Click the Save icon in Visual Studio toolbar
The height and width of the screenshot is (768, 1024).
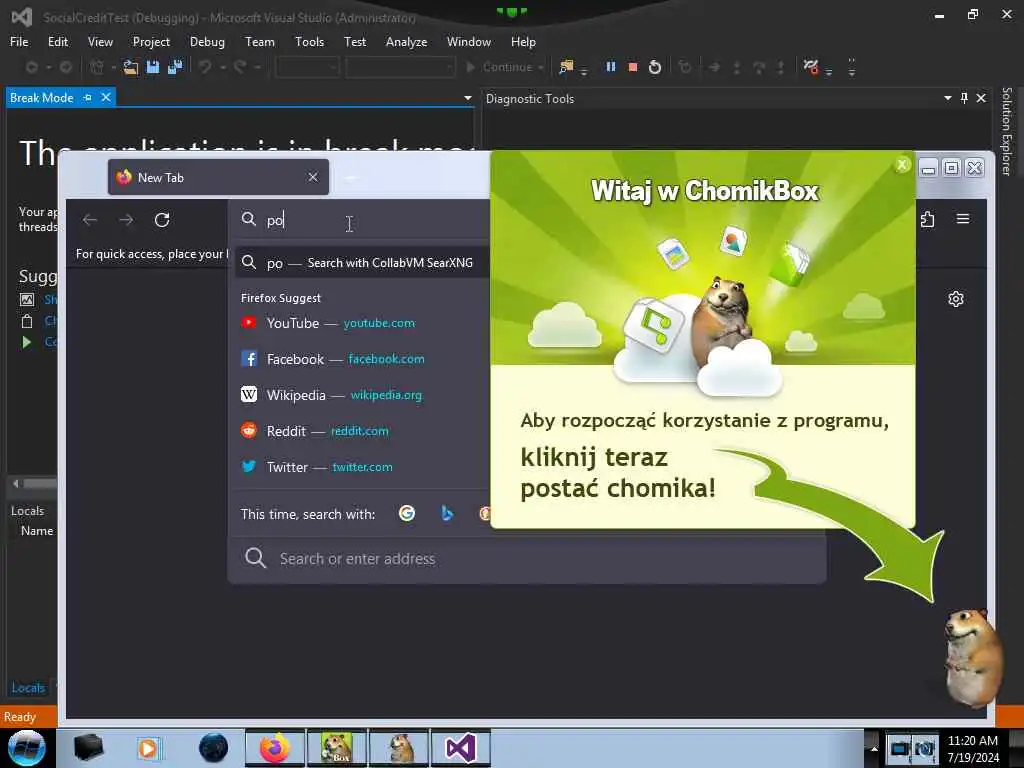(x=153, y=67)
